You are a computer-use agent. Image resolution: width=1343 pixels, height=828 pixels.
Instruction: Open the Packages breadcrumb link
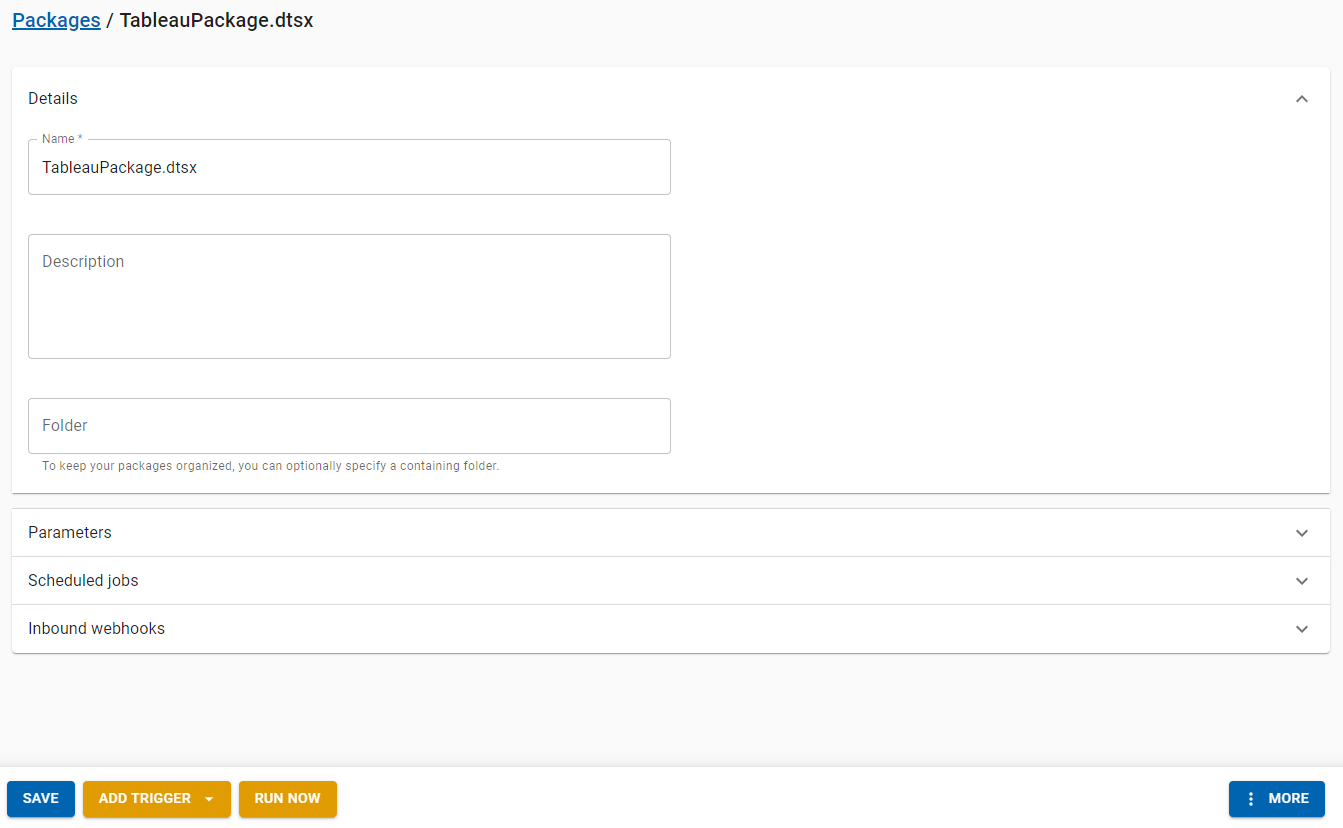click(56, 21)
